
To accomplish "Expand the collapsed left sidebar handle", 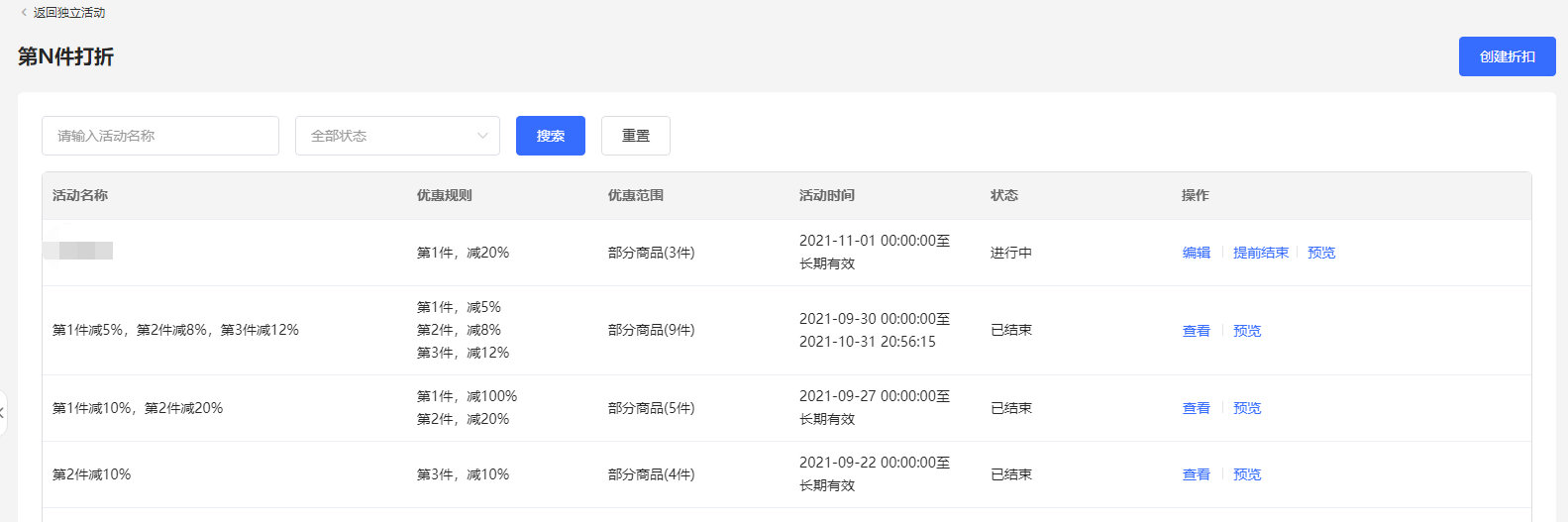I will coord(3,413).
